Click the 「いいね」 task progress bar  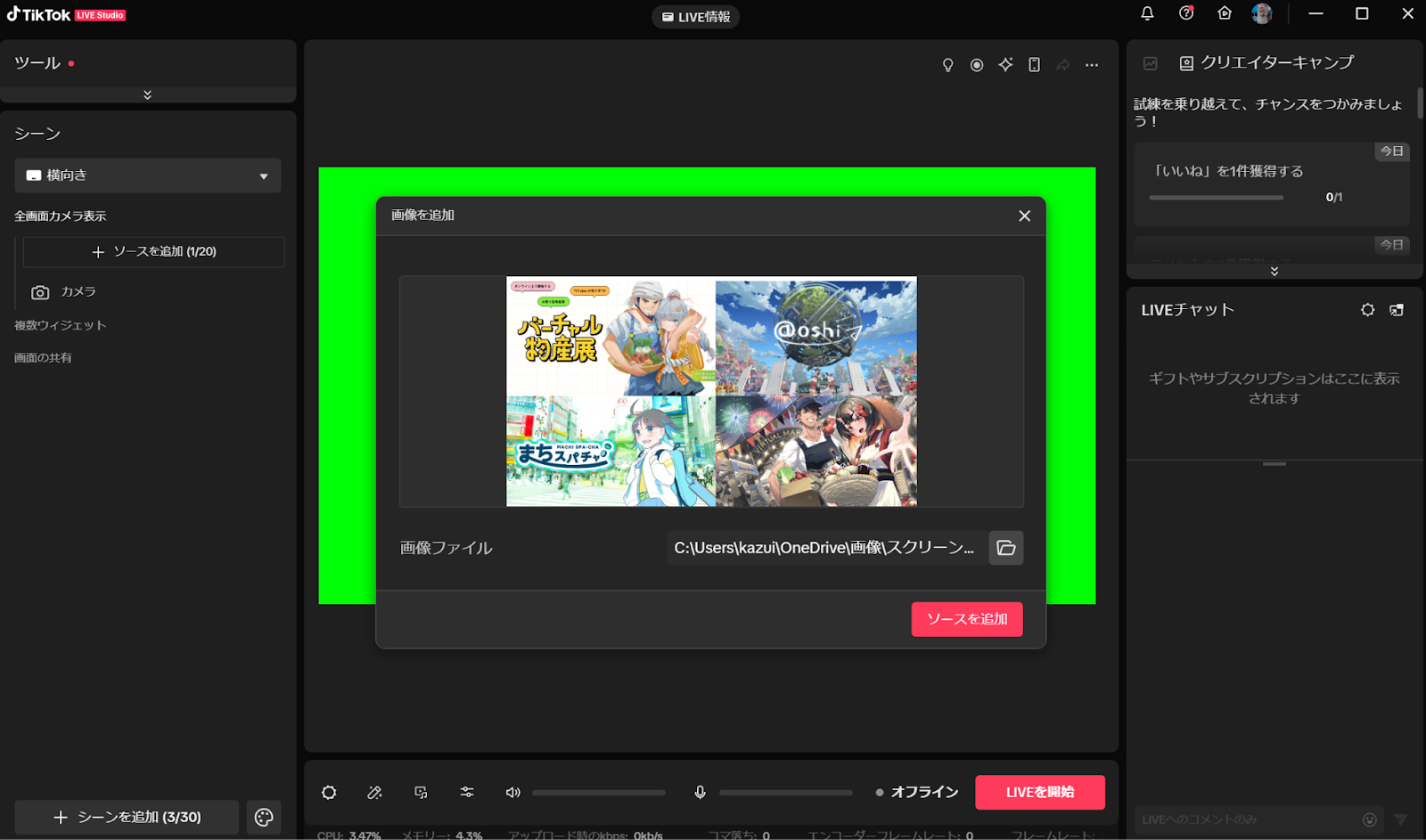click(x=1217, y=198)
